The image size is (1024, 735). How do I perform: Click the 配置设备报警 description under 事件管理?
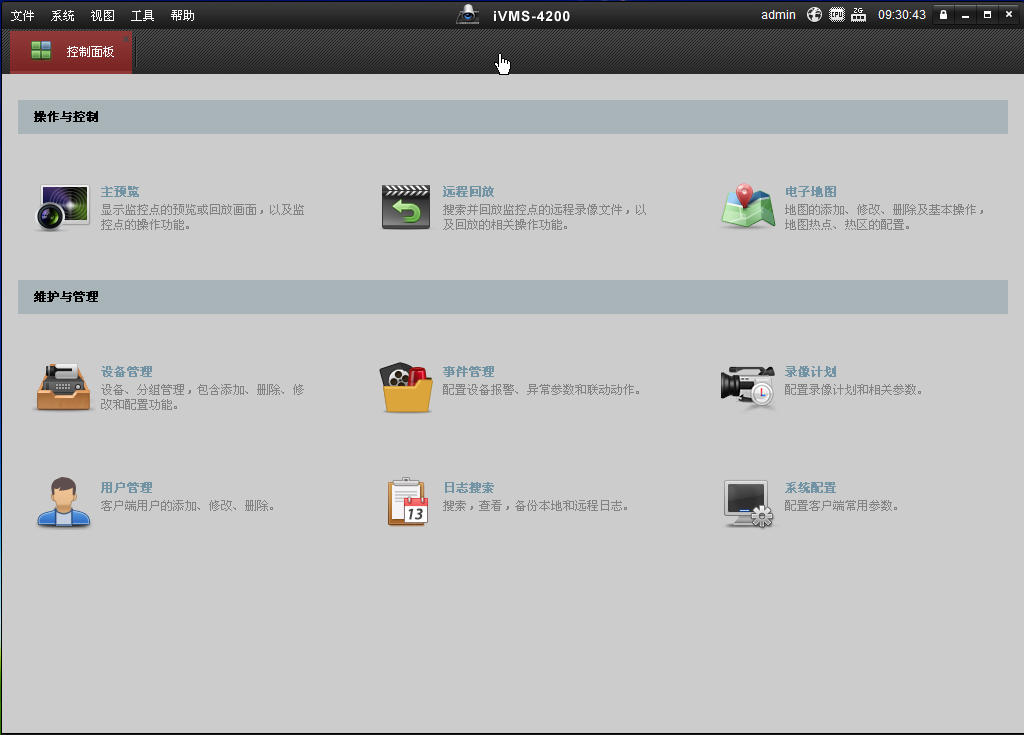[x=542, y=390]
